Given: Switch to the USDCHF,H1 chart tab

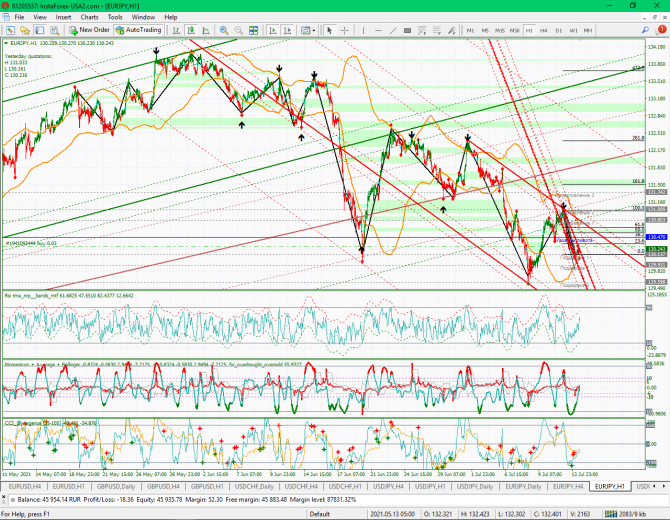Looking at the screenshot, I should pyautogui.click(x=345, y=486).
